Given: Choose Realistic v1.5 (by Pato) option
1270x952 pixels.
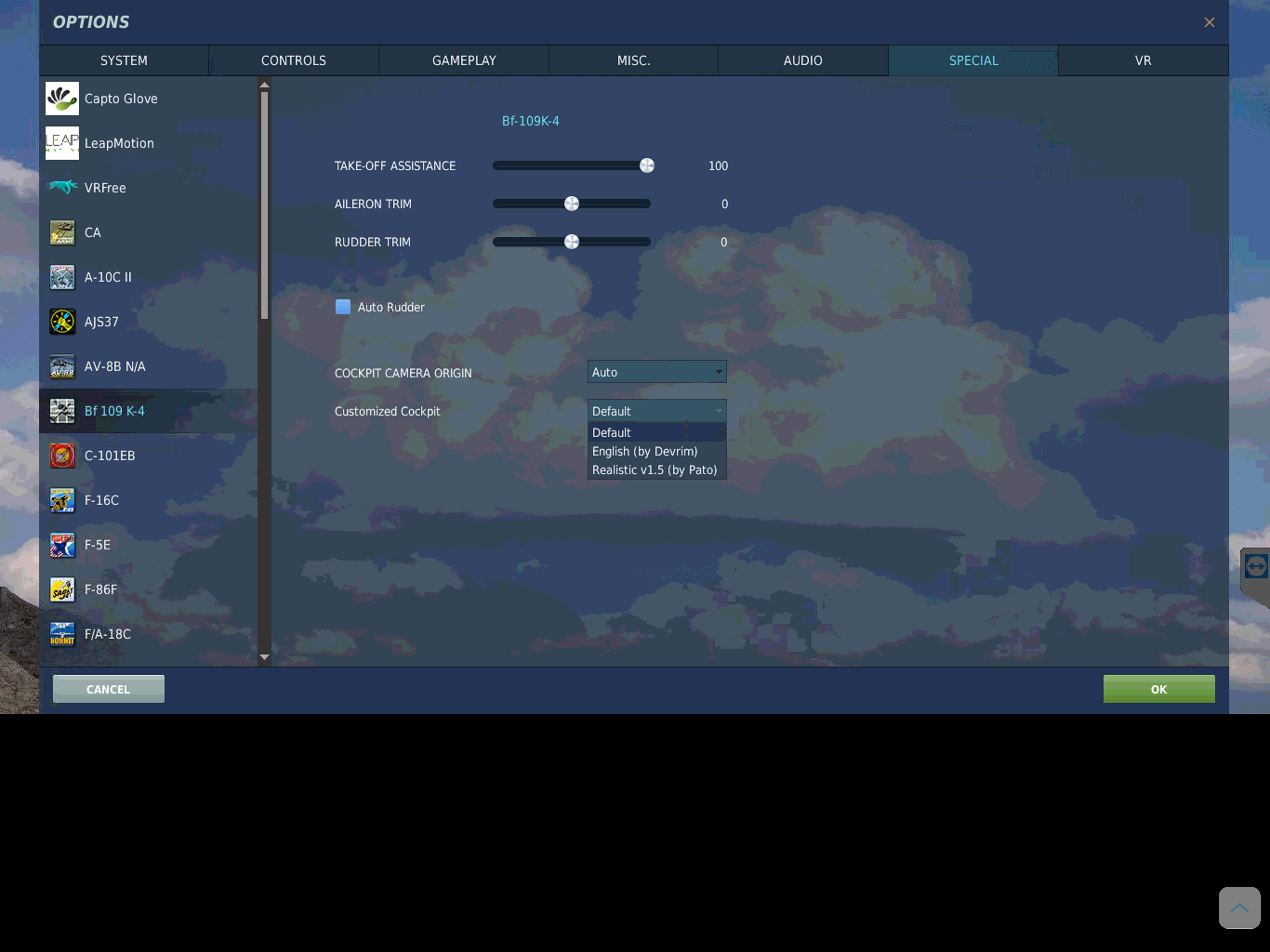Looking at the screenshot, I should pos(657,469).
